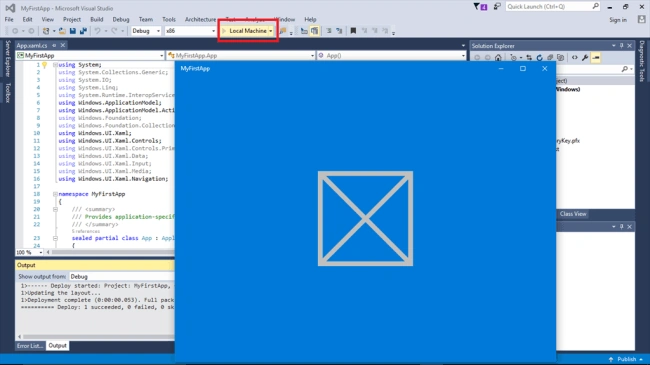Click the Navigate Forward icon
The image size is (650, 365).
31,31
